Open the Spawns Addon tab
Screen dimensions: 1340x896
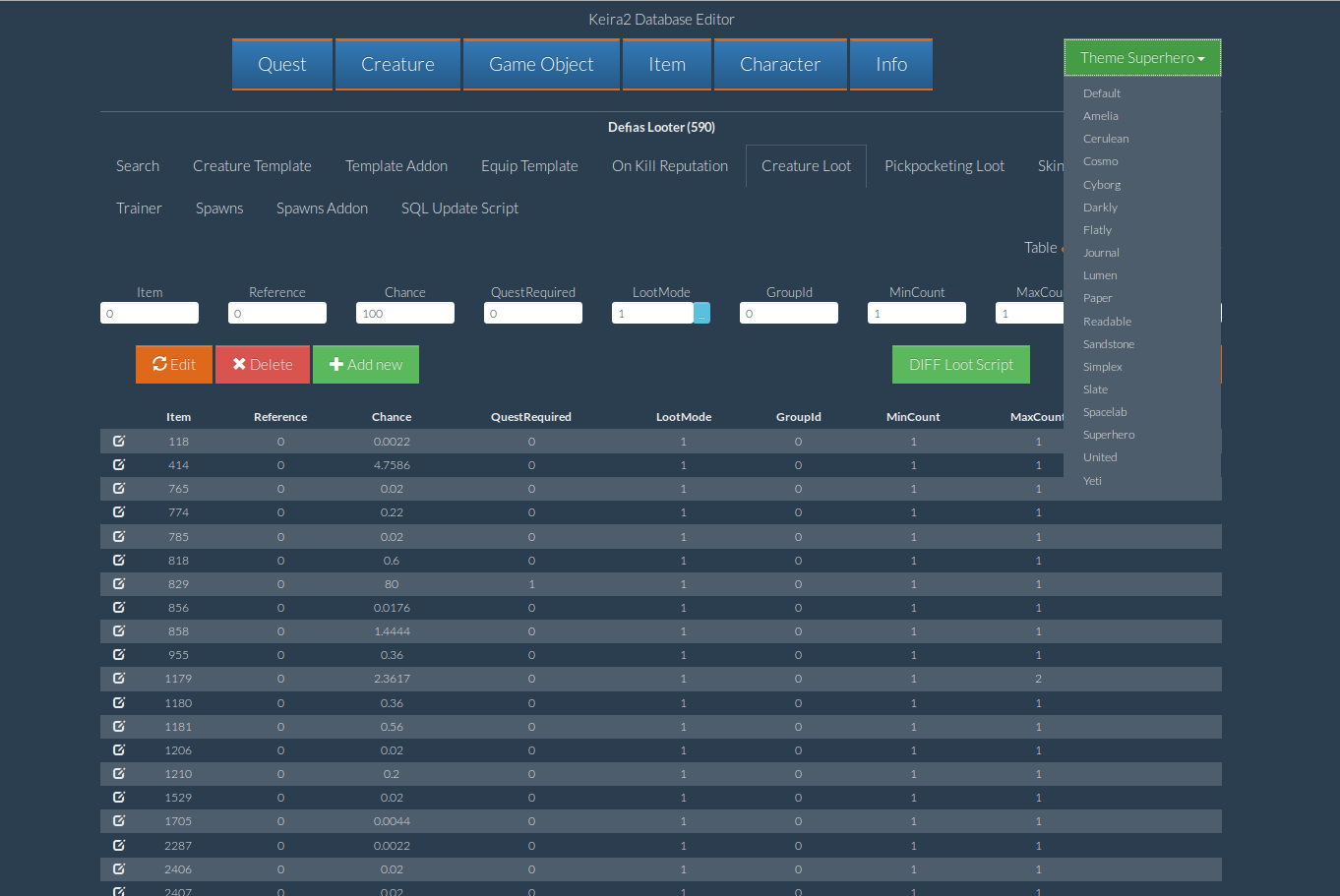click(322, 209)
